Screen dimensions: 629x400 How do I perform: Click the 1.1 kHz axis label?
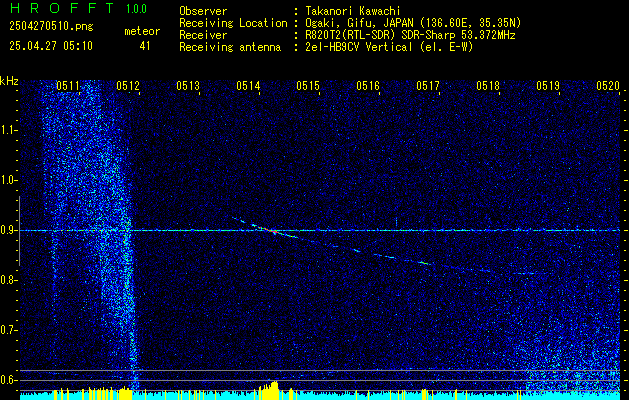8,130
